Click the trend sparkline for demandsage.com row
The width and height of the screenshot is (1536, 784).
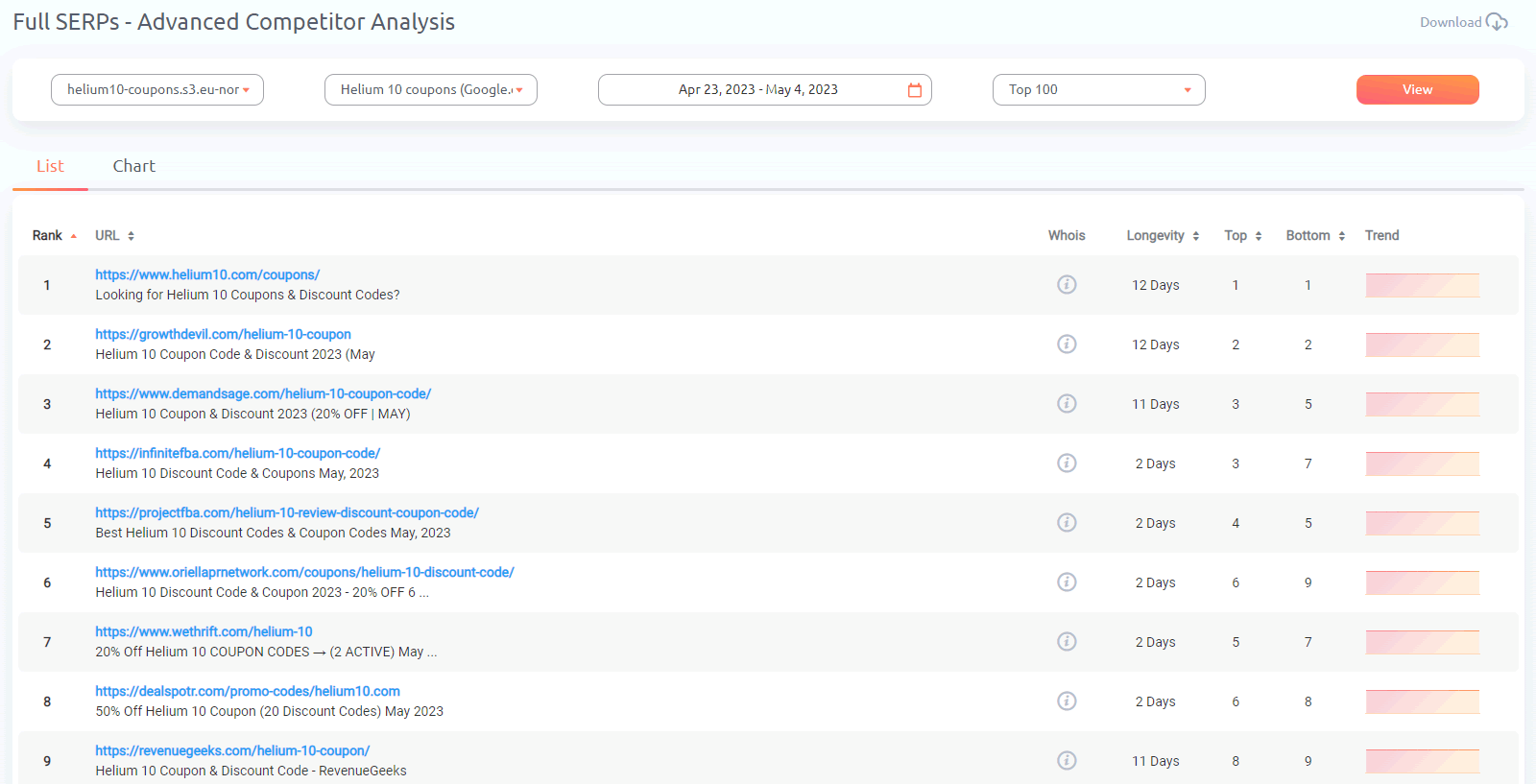(1422, 404)
